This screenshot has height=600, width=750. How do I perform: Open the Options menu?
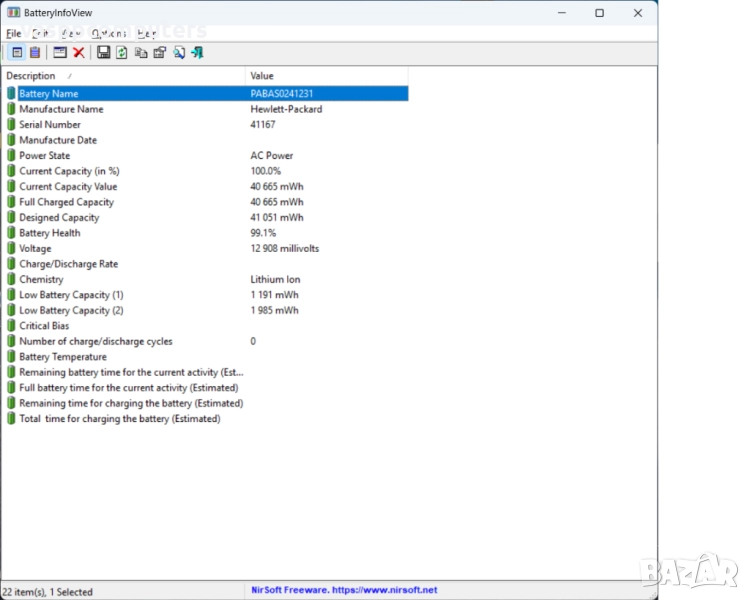coord(108,33)
